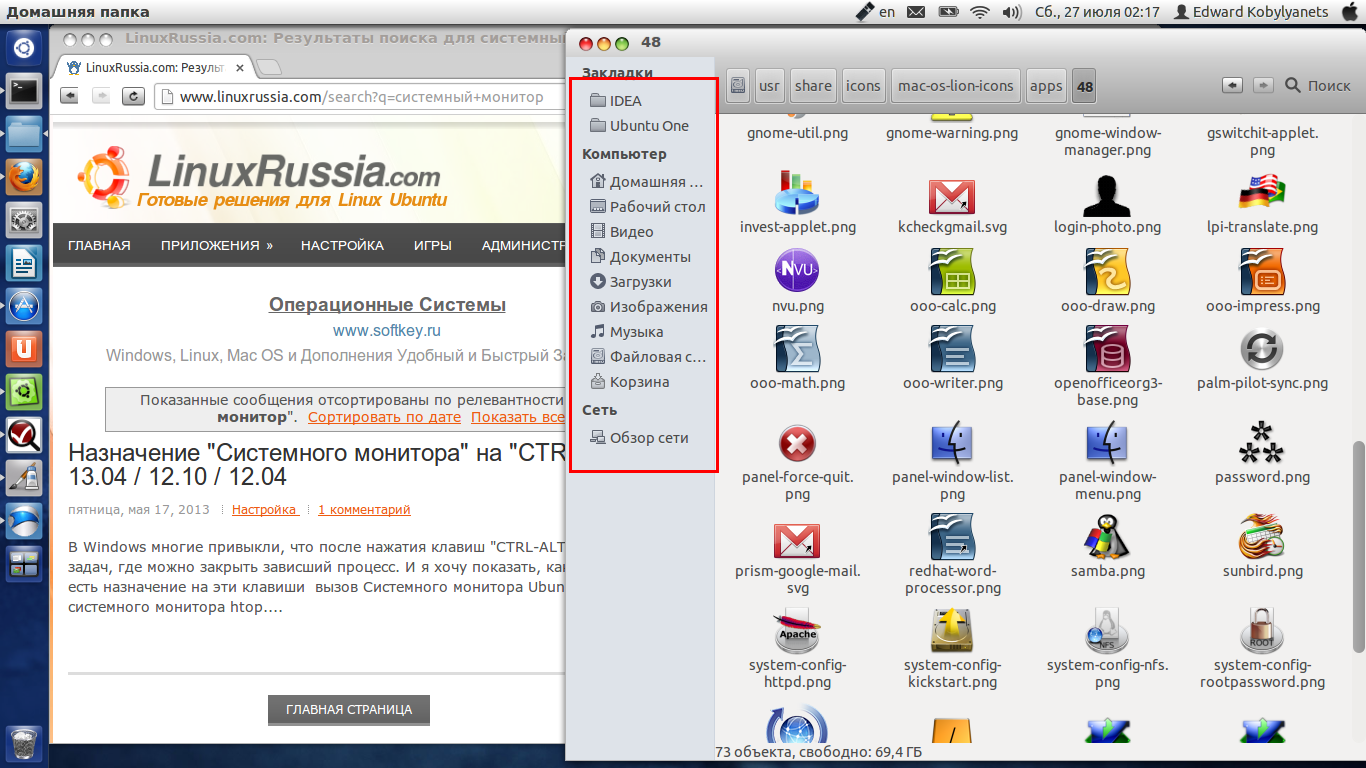This screenshot has width=1366, height=768.
Task: Jump to 'apps' path segment
Action: pyautogui.click(x=1046, y=86)
